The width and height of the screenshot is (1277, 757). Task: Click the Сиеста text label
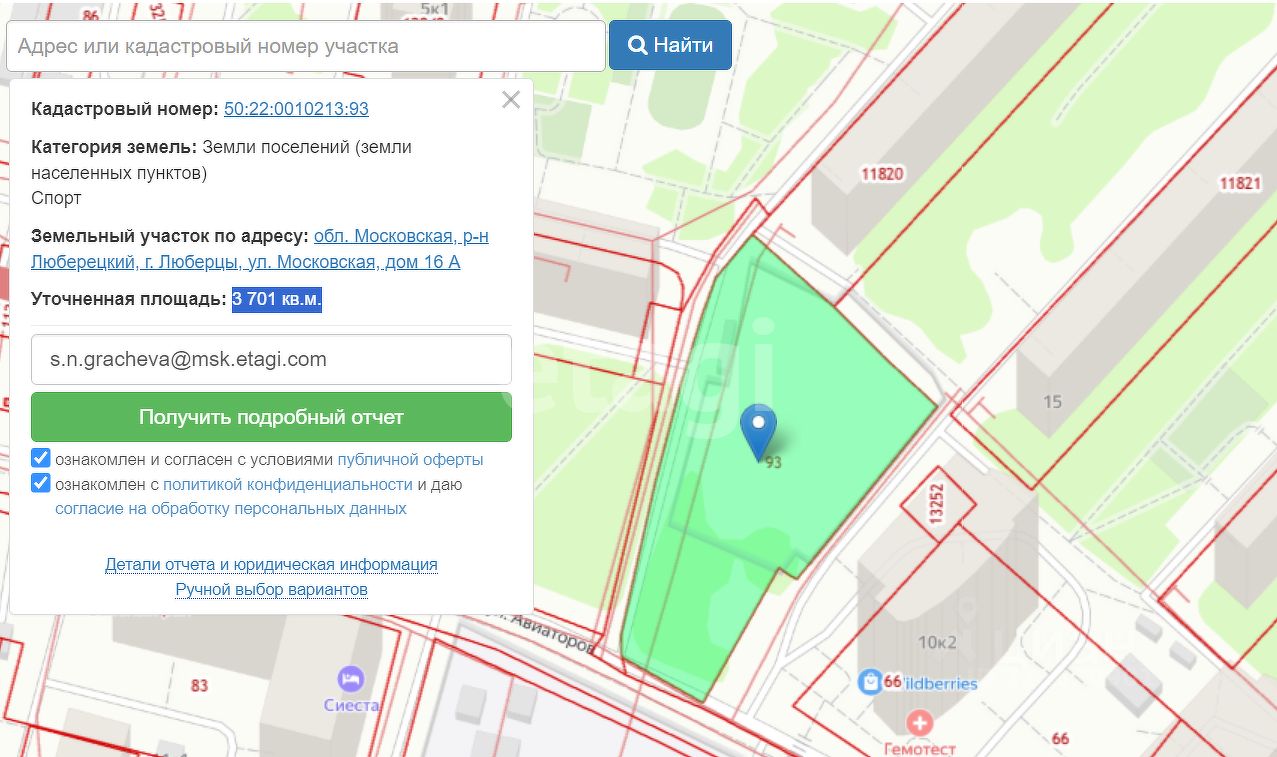point(352,705)
